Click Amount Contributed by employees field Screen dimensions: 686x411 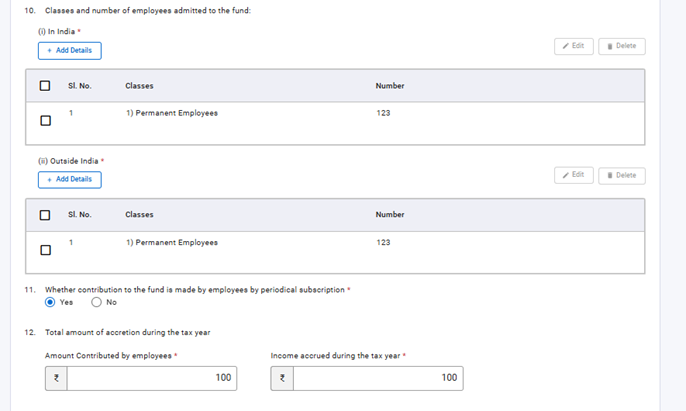(152, 378)
